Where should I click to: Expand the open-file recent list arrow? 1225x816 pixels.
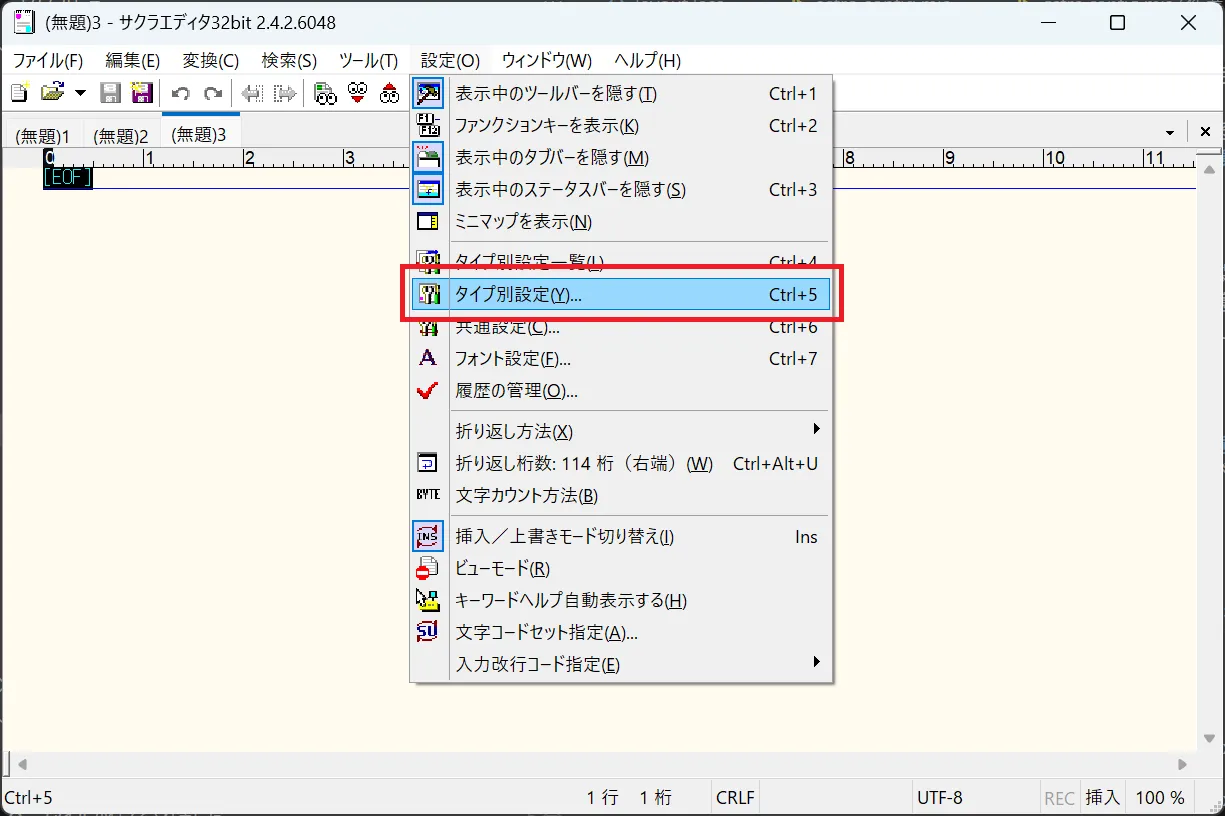(80, 93)
